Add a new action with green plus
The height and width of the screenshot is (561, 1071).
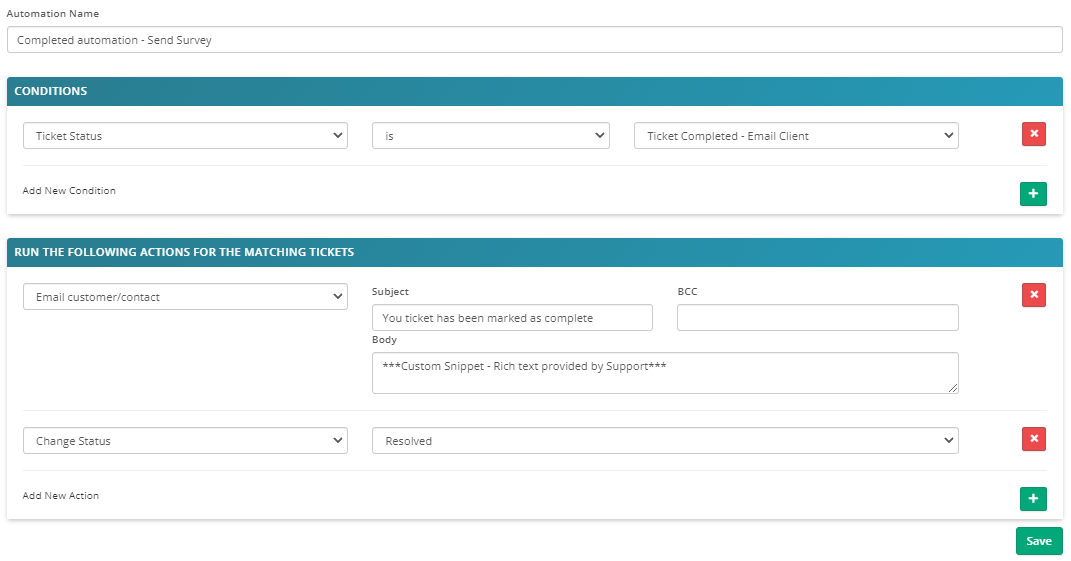(x=1033, y=499)
